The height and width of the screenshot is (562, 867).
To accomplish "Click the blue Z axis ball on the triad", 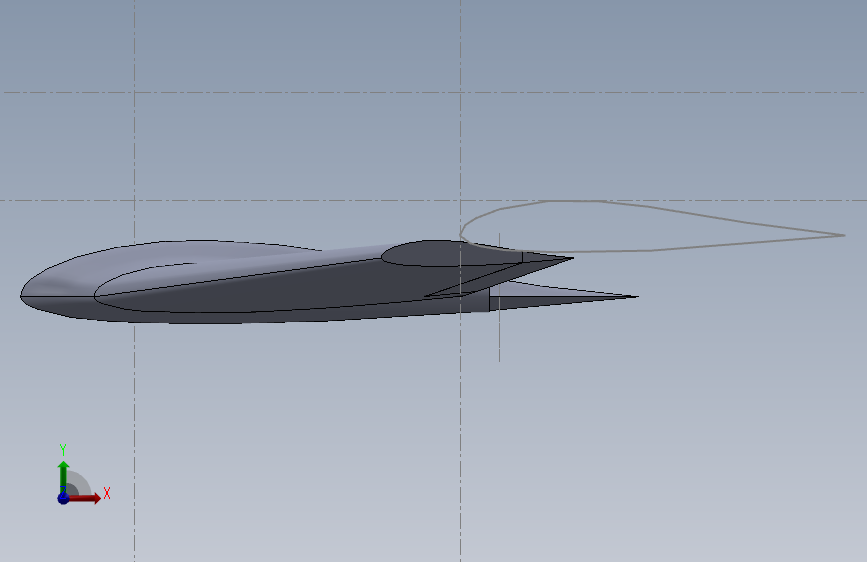I will [64, 498].
